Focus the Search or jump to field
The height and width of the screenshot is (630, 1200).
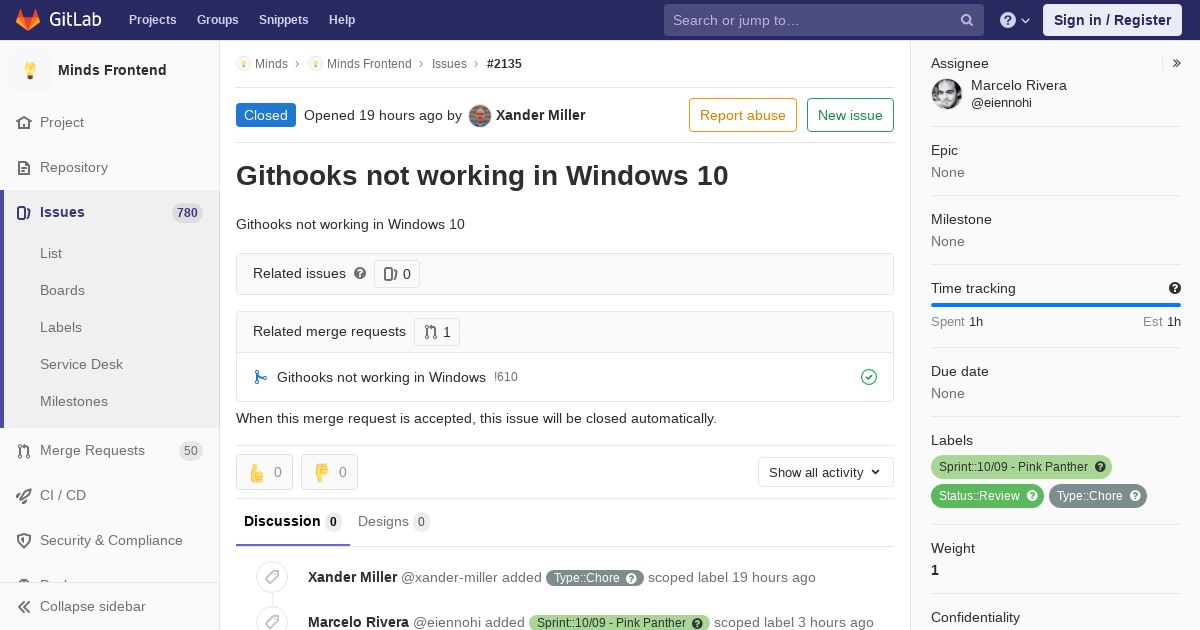[x=824, y=20]
